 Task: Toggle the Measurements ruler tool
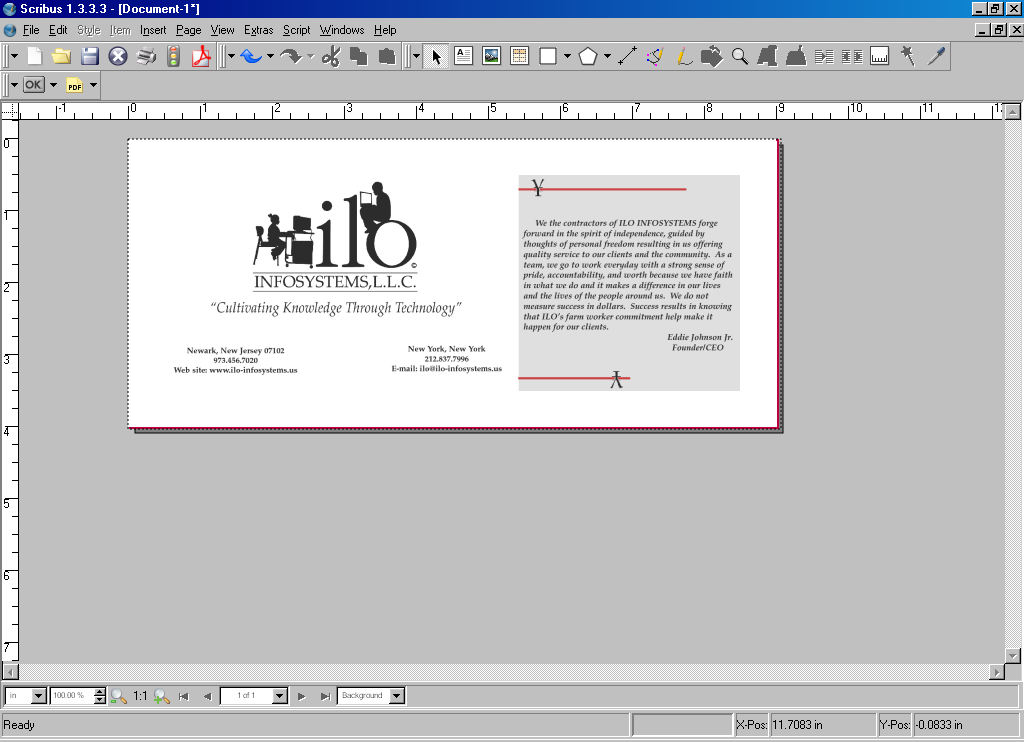point(880,56)
